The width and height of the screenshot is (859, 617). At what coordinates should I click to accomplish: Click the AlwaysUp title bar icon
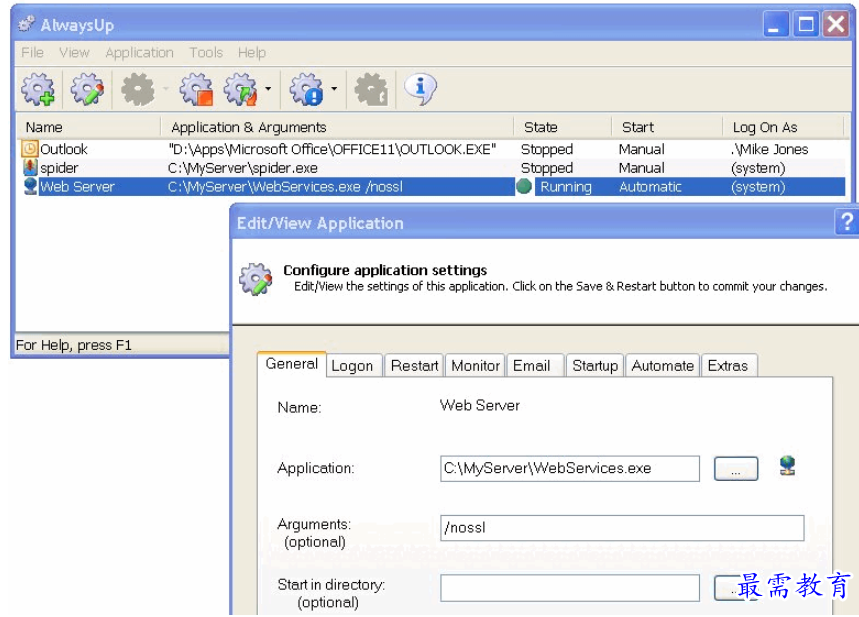click(x=26, y=24)
